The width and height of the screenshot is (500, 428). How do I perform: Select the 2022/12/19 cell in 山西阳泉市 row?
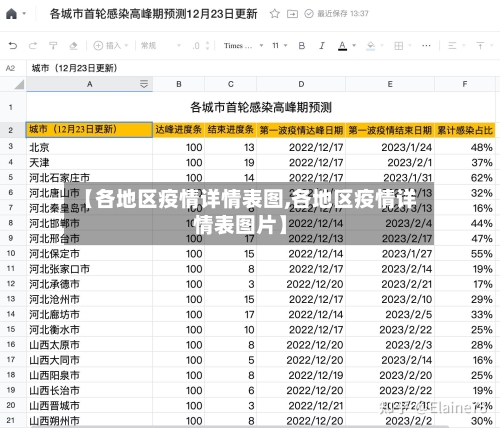(x=301, y=375)
